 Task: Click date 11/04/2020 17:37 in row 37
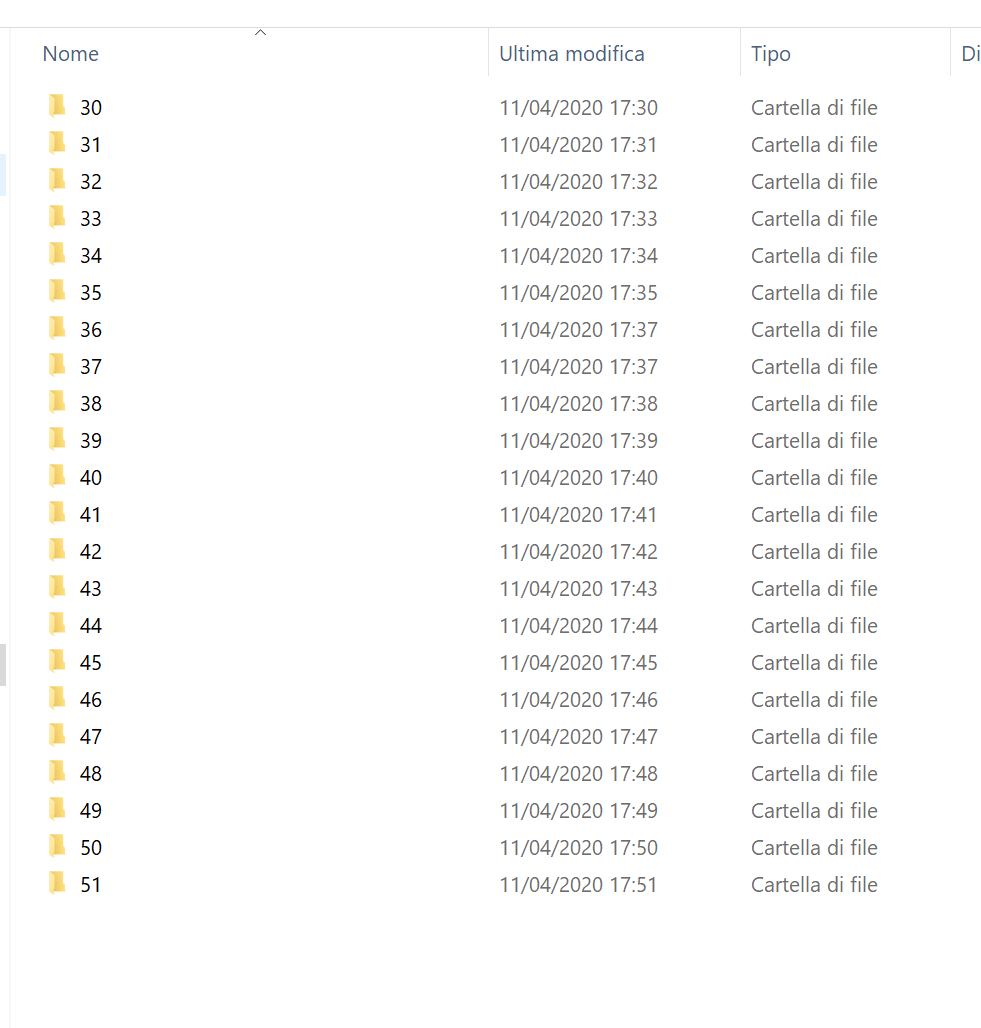tap(578, 366)
